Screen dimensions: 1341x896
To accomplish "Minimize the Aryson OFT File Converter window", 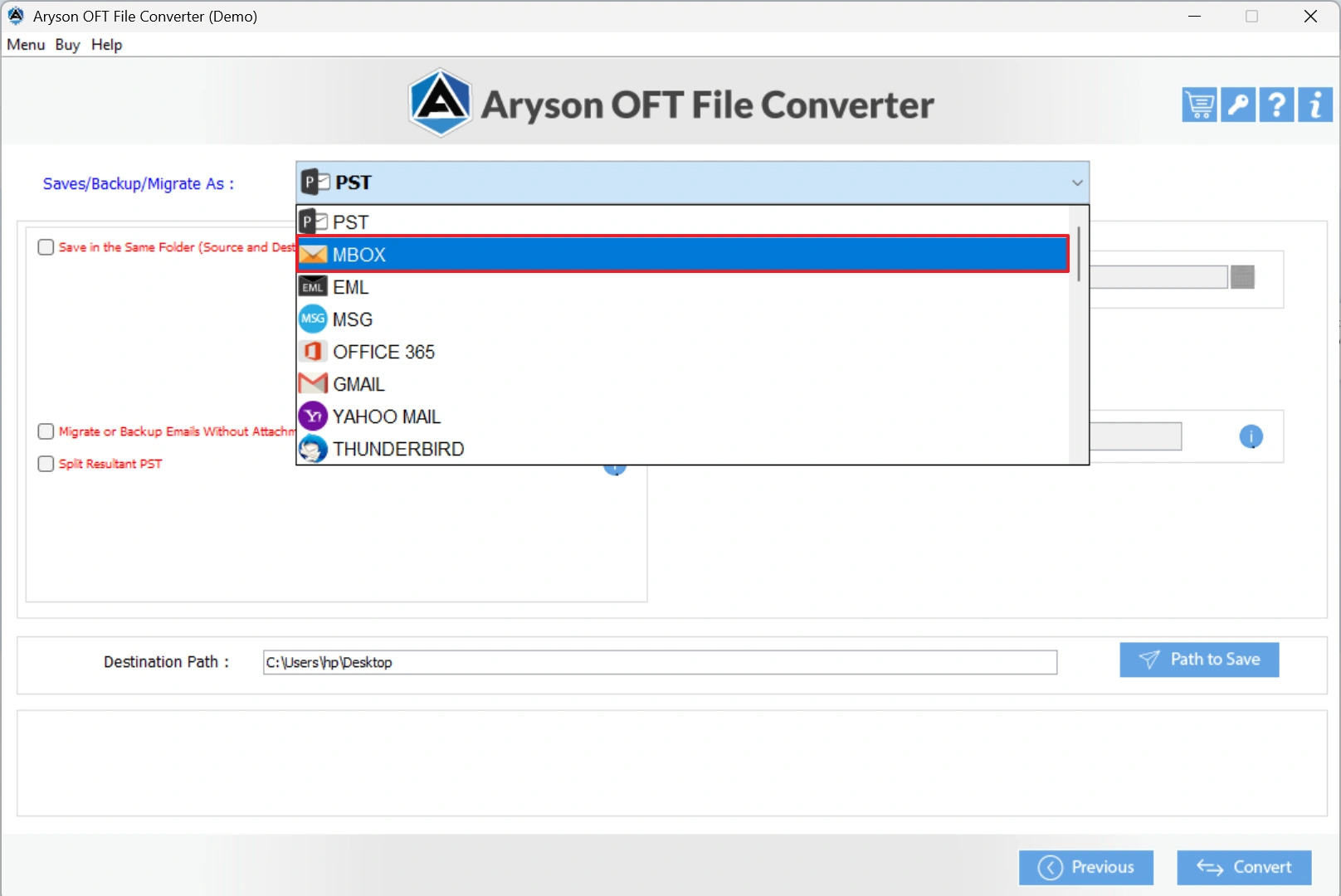I will (1194, 17).
